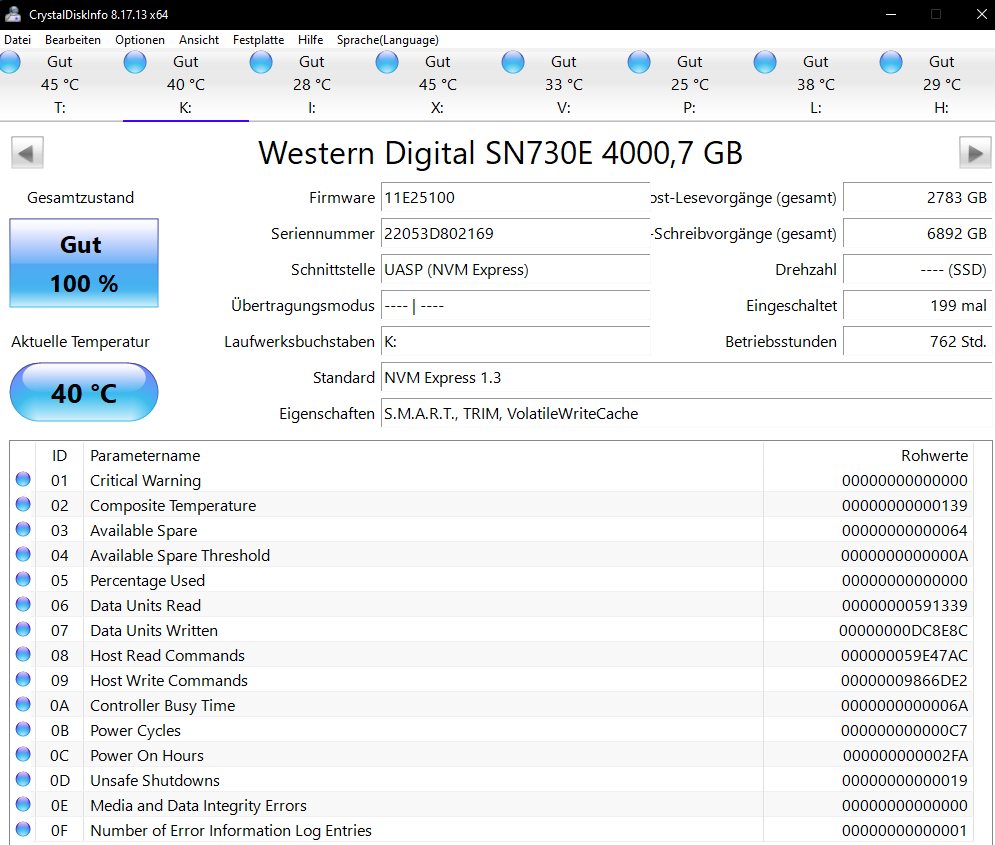Select the 'Unsafe Shutdowns' parameter name
Screen dimensions: 995x845
155,780
